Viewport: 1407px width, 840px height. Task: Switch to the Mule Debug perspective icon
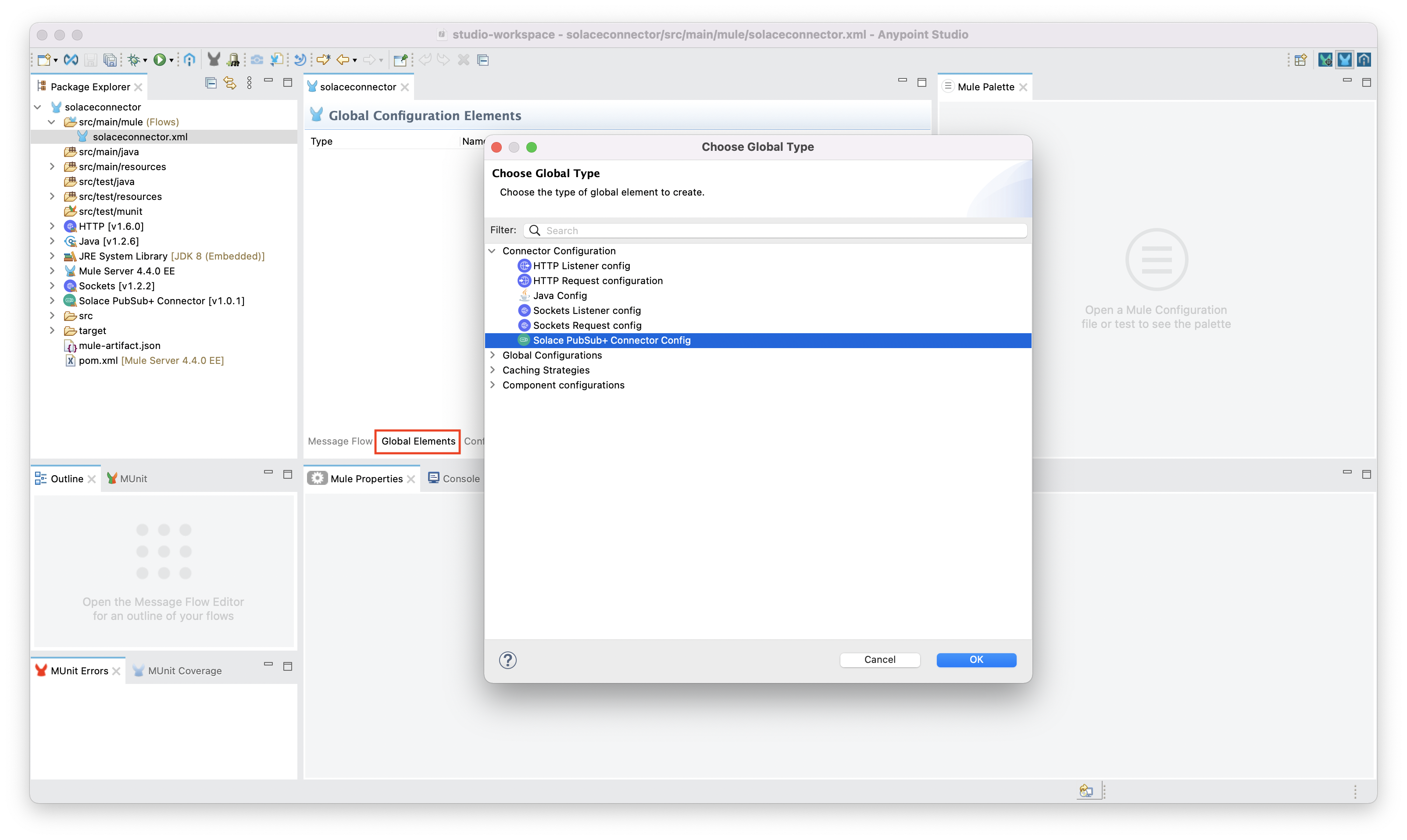(x=1326, y=60)
